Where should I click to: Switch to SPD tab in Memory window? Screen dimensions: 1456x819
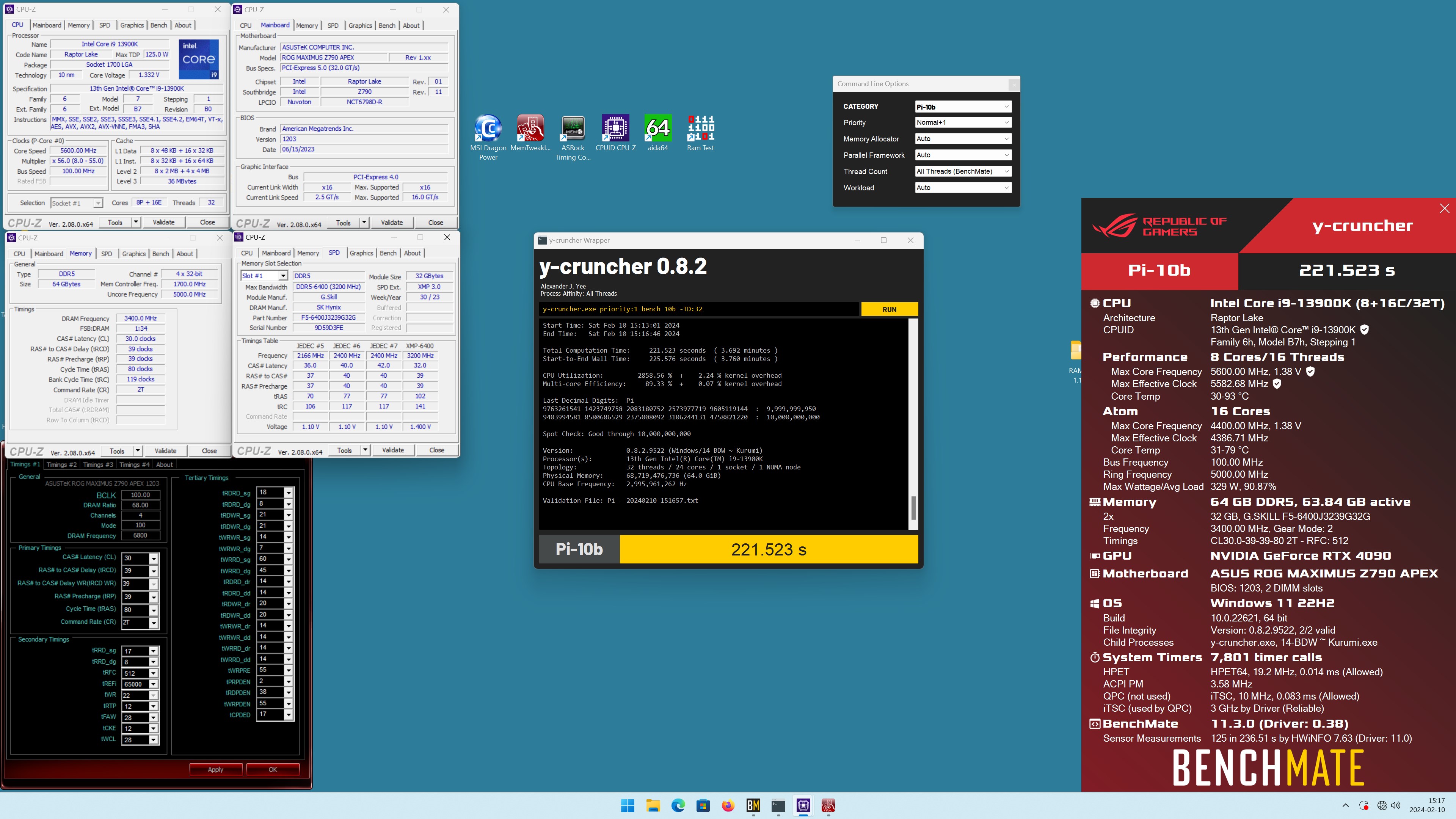(x=107, y=254)
